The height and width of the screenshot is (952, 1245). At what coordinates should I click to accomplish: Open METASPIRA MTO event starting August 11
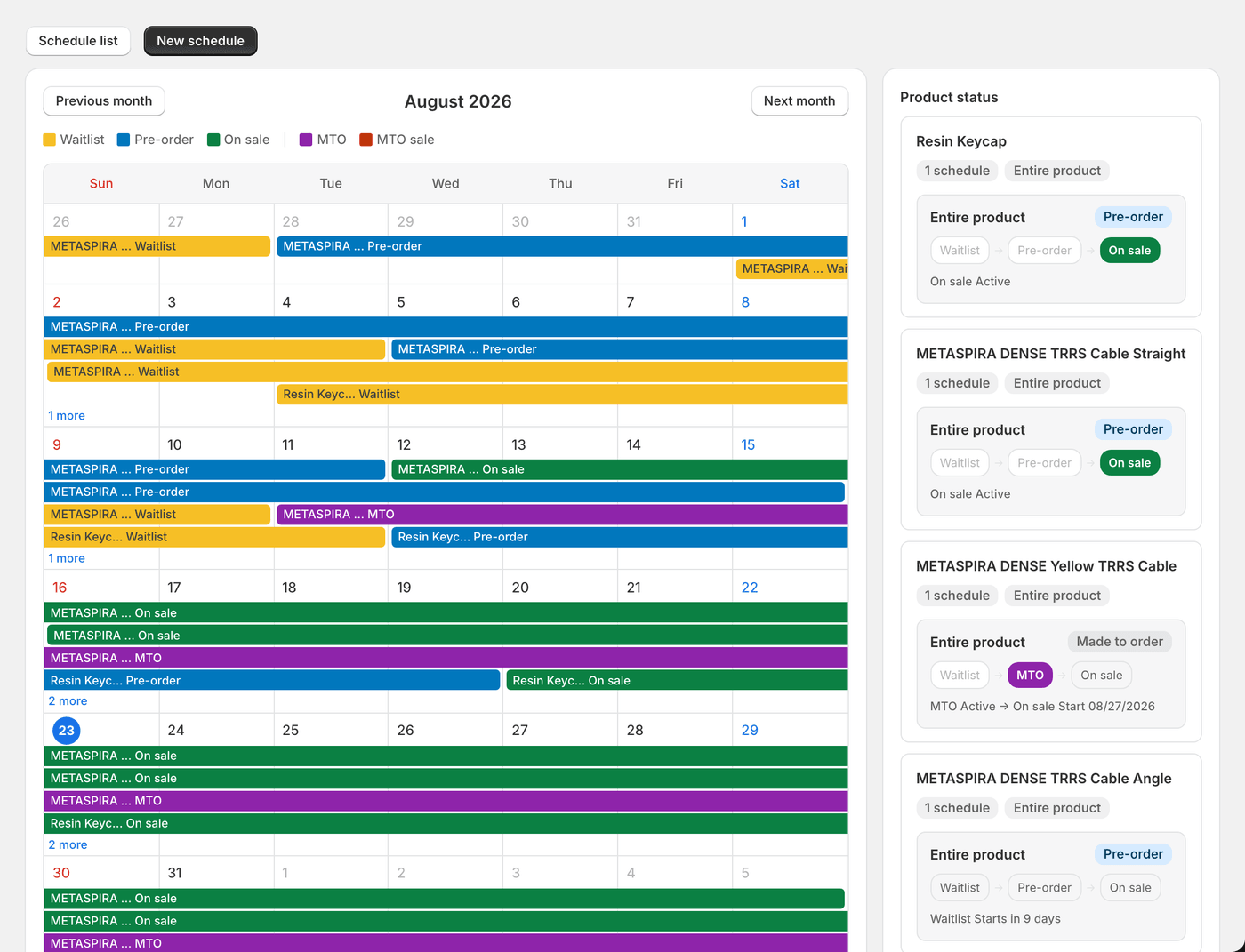[x=562, y=515]
